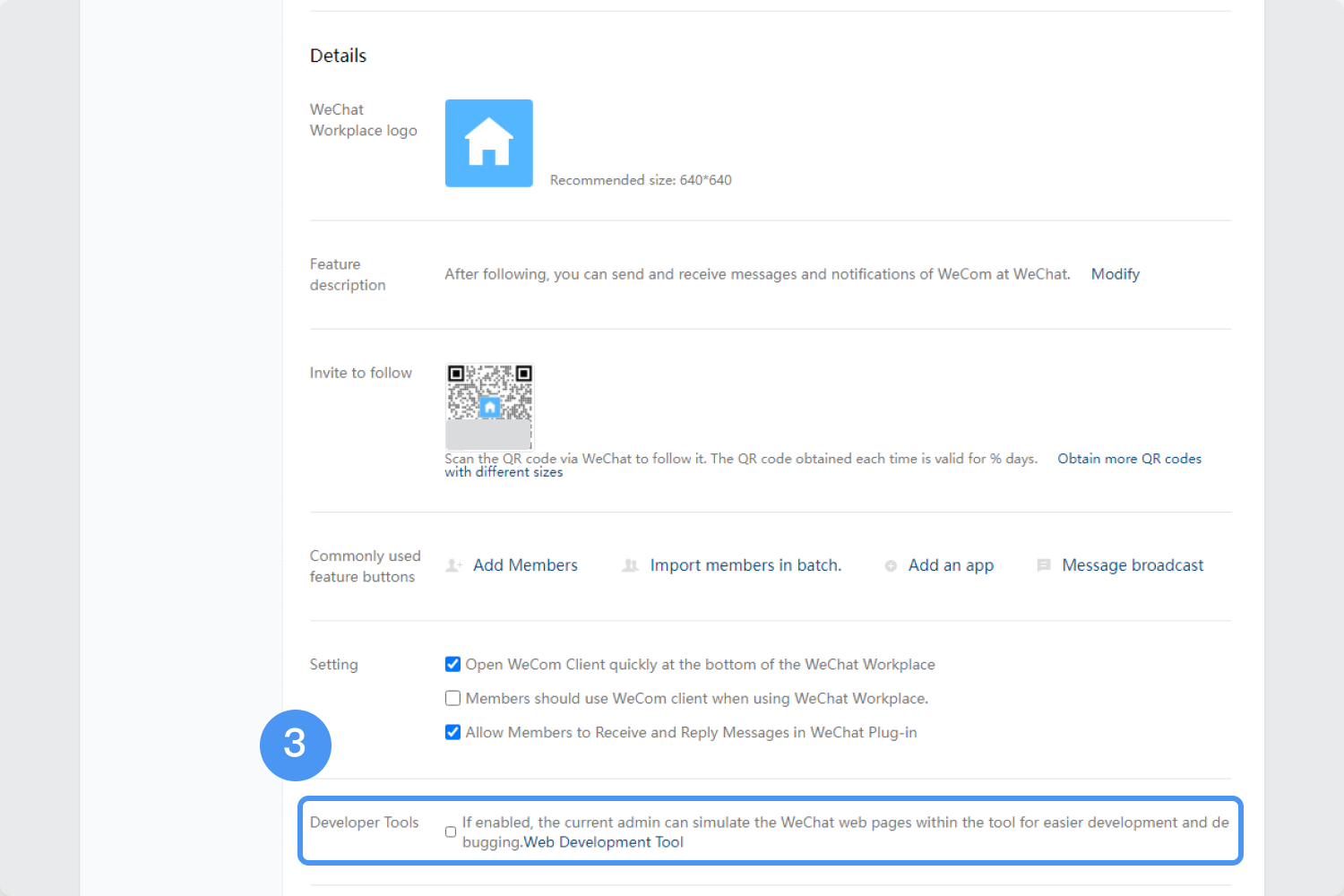Click the Add Members person icon
Screen dimensions: 1344x896
[454, 565]
